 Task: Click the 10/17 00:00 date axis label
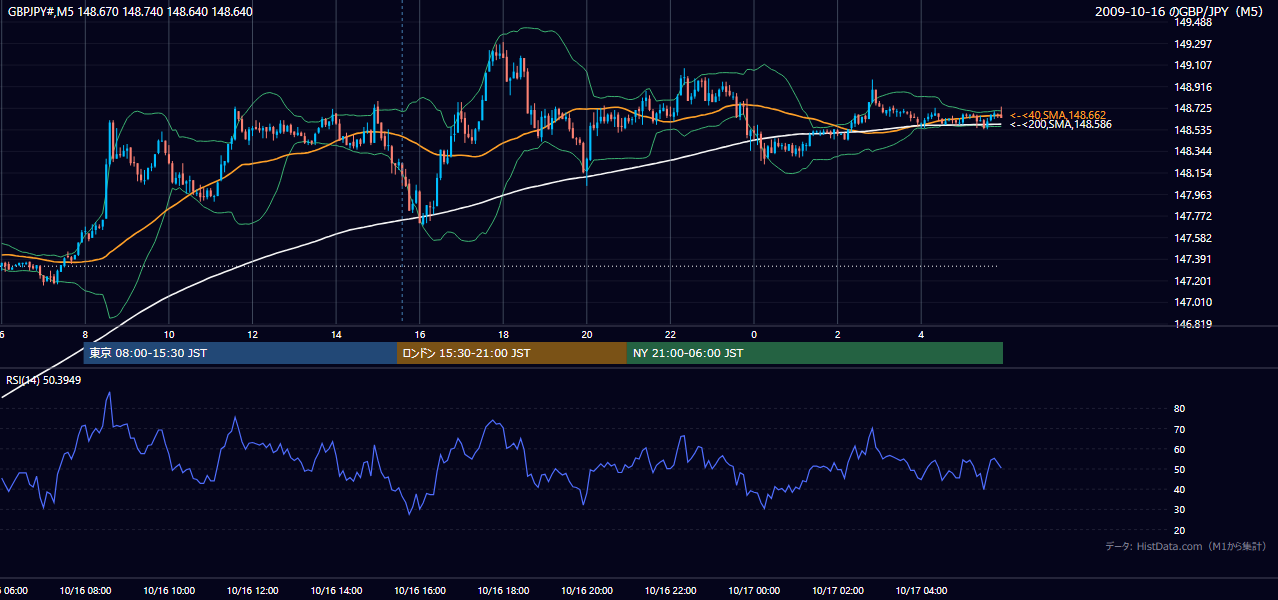point(754,591)
